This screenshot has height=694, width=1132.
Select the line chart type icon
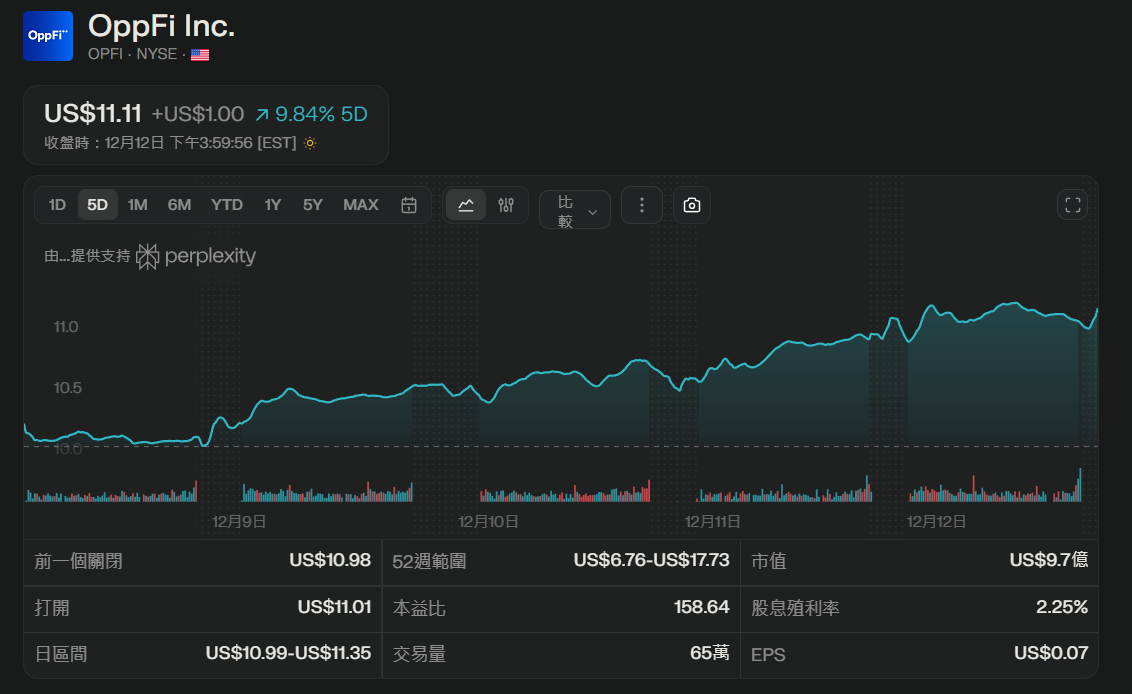[x=466, y=205]
